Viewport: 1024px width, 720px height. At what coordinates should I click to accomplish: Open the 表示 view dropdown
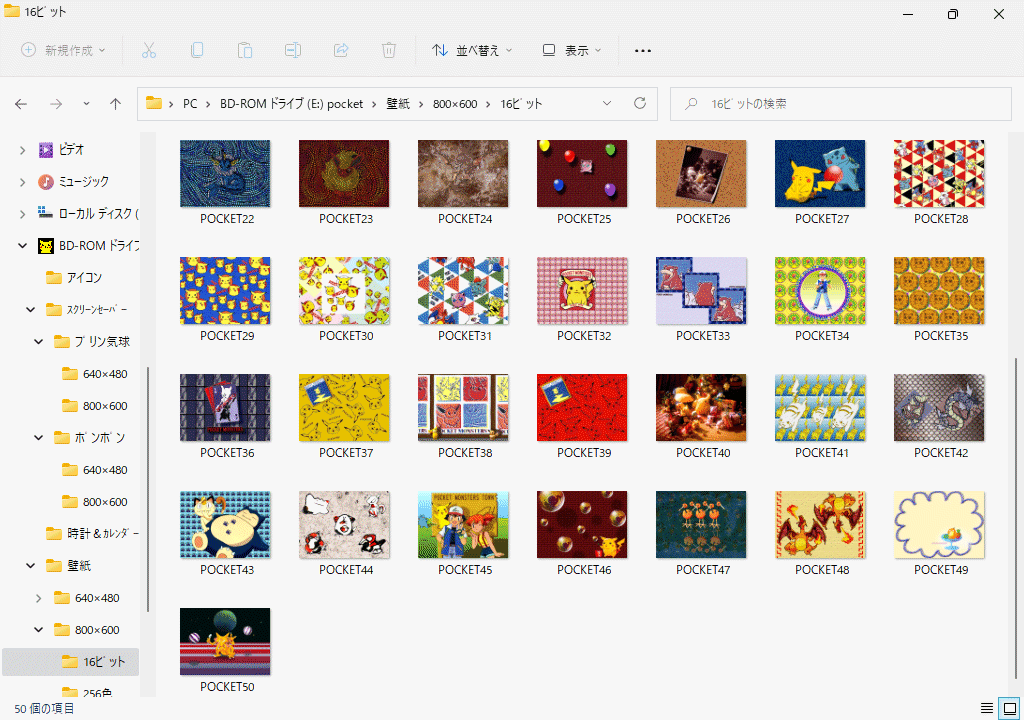[572, 50]
